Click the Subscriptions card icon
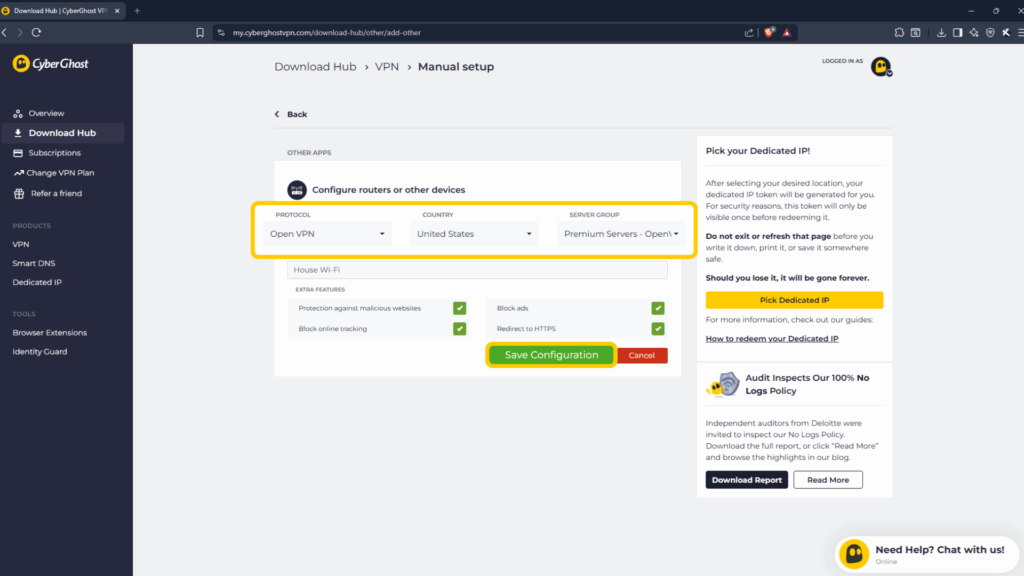 (18, 153)
